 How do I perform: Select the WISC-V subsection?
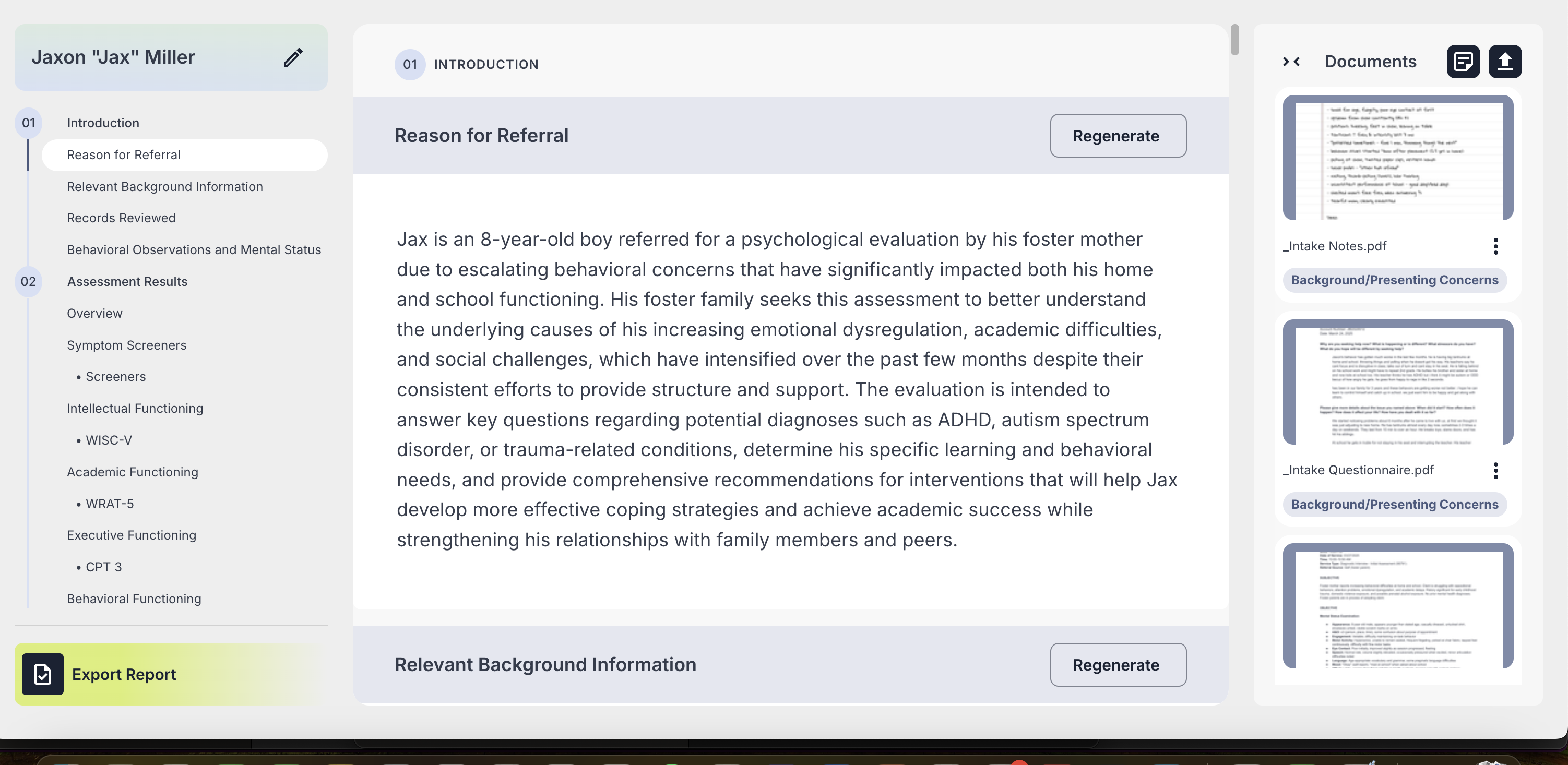point(109,440)
